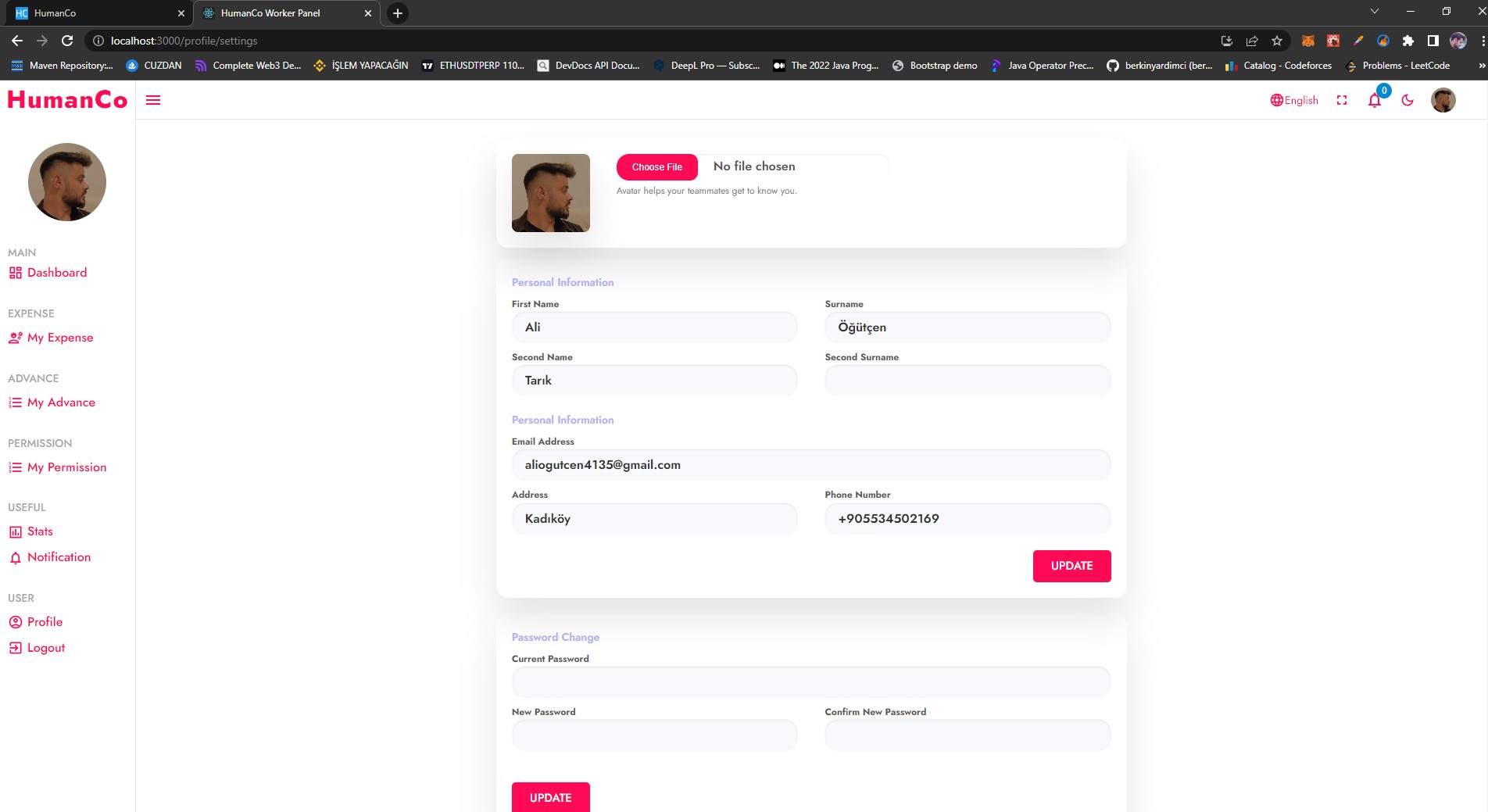The width and height of the screenshot is (1488, 812).
Task: Switch to the HumanCo browser tab
Action: [94, 13]
